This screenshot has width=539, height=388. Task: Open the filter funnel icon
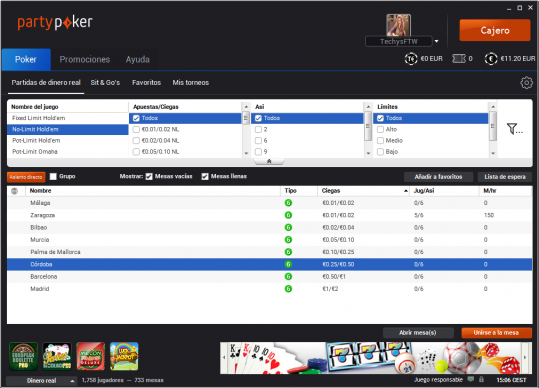[x=514, y=129]
